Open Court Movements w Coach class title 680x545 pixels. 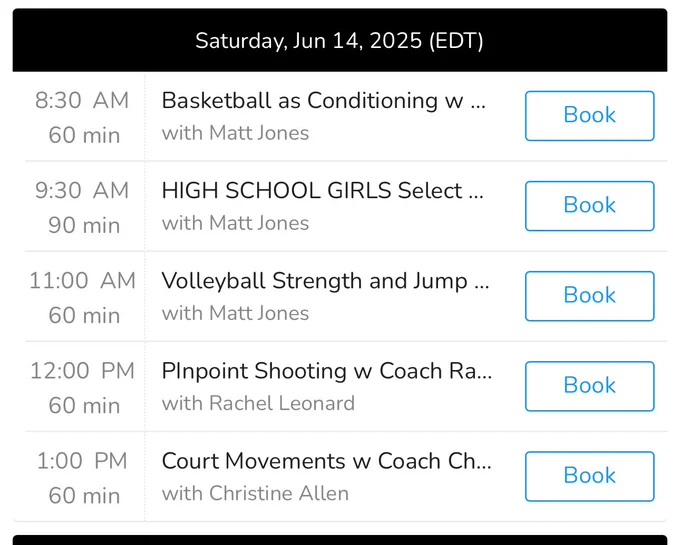click(327, 461)
